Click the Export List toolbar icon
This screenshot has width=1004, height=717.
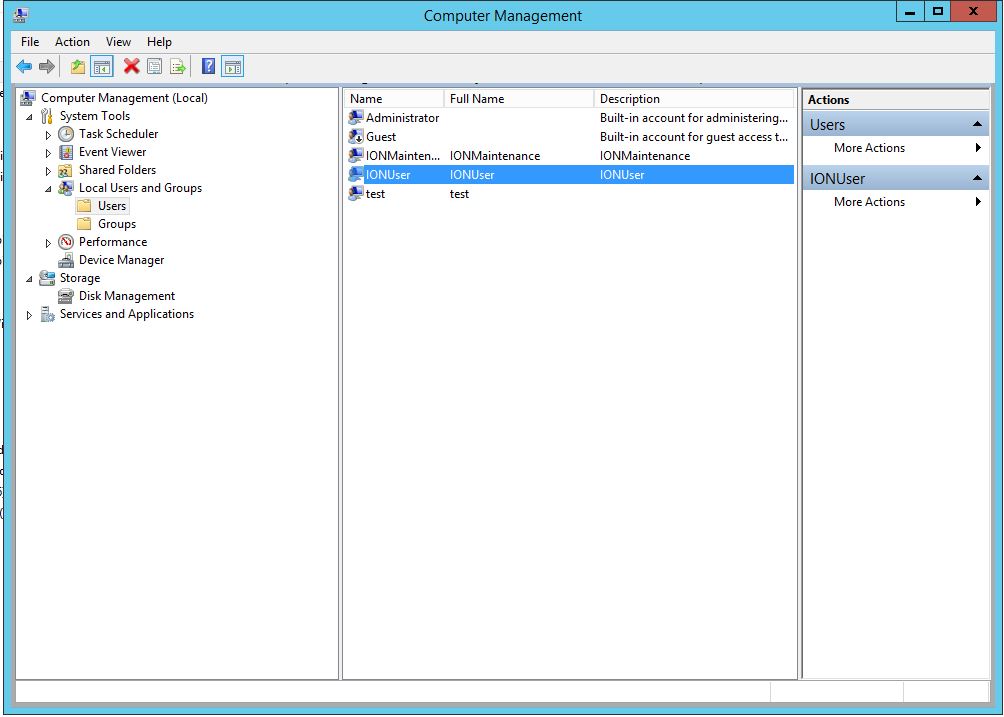point(177,66)
